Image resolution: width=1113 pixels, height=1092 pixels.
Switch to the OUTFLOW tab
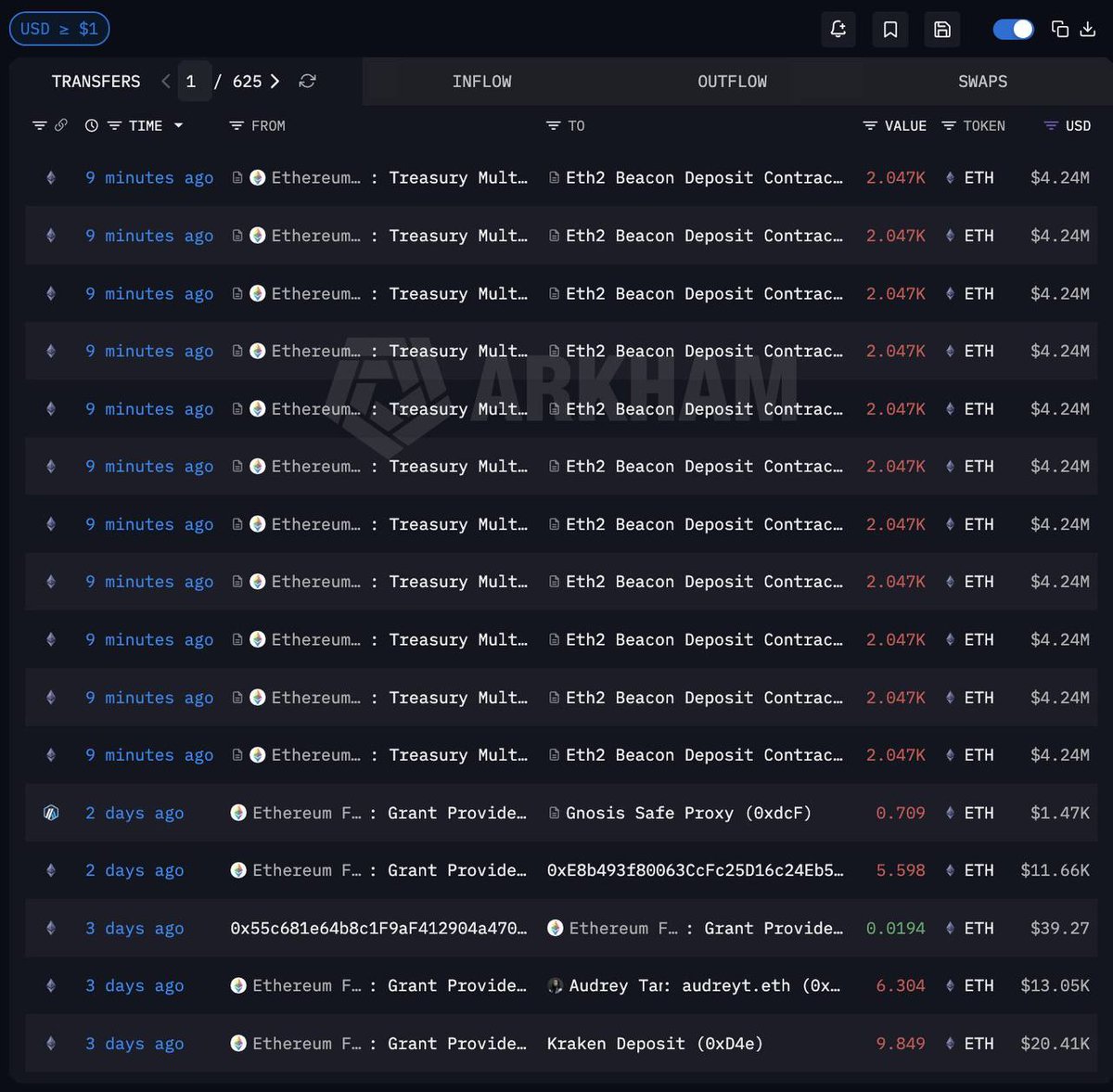(732, 82)
